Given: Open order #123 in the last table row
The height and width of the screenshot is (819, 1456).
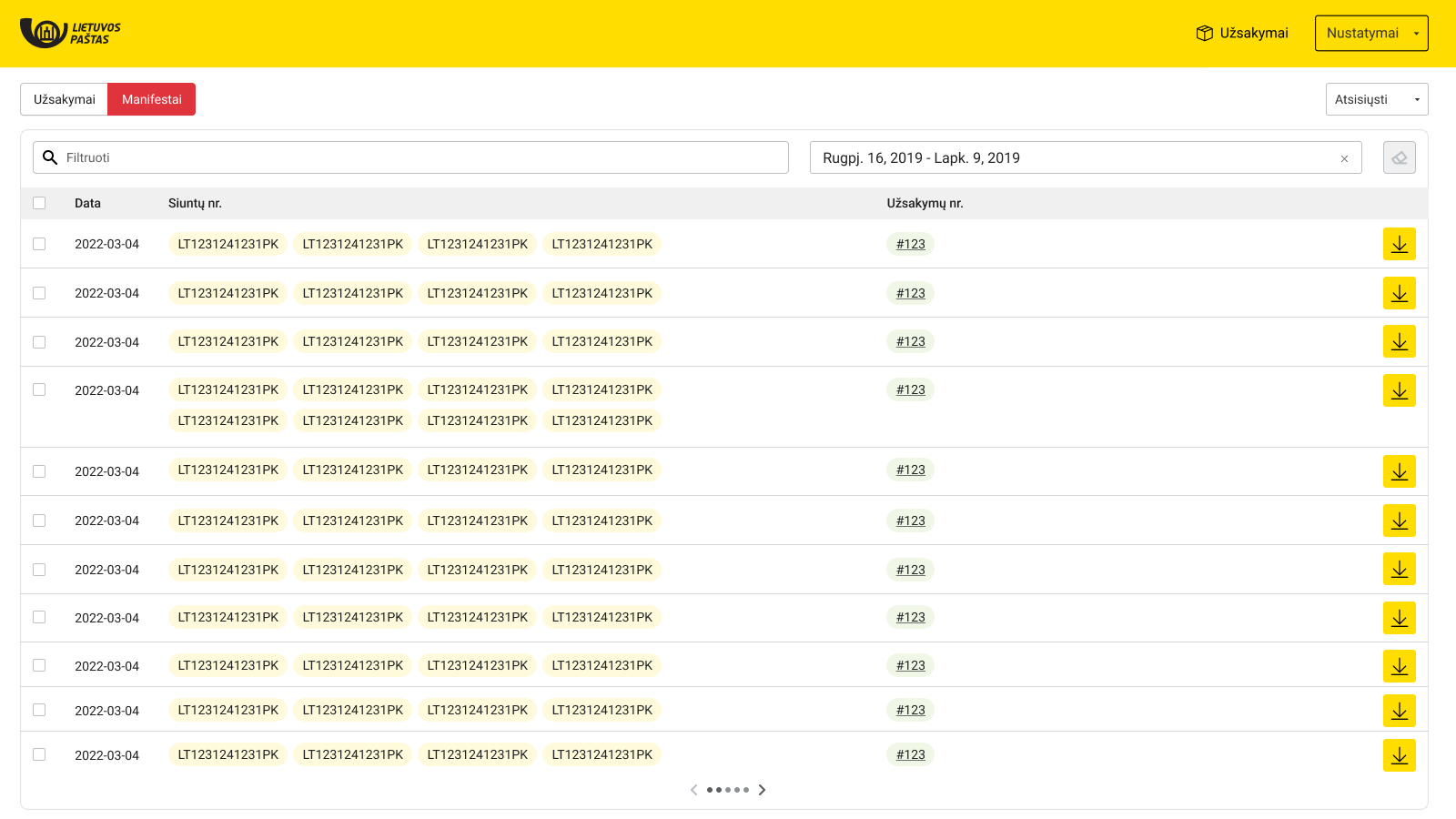Looking at the screenshot, I should pyautogui.click(x=910, y=754).
